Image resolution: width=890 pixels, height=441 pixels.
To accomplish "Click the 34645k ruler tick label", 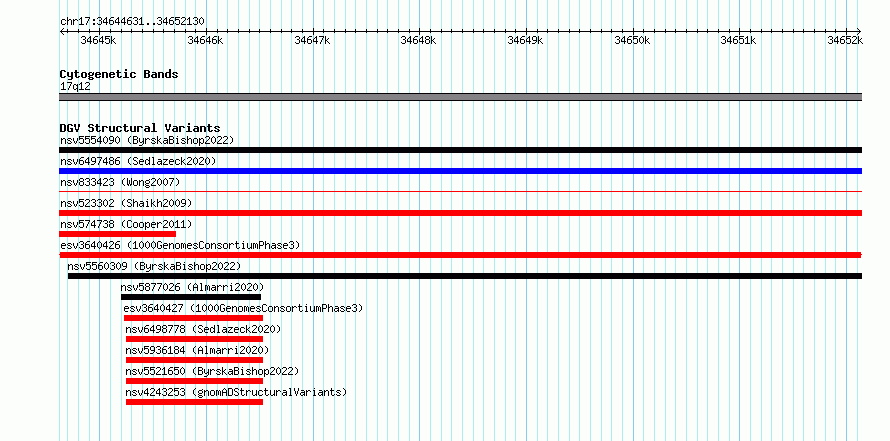I will coord(99,40).
